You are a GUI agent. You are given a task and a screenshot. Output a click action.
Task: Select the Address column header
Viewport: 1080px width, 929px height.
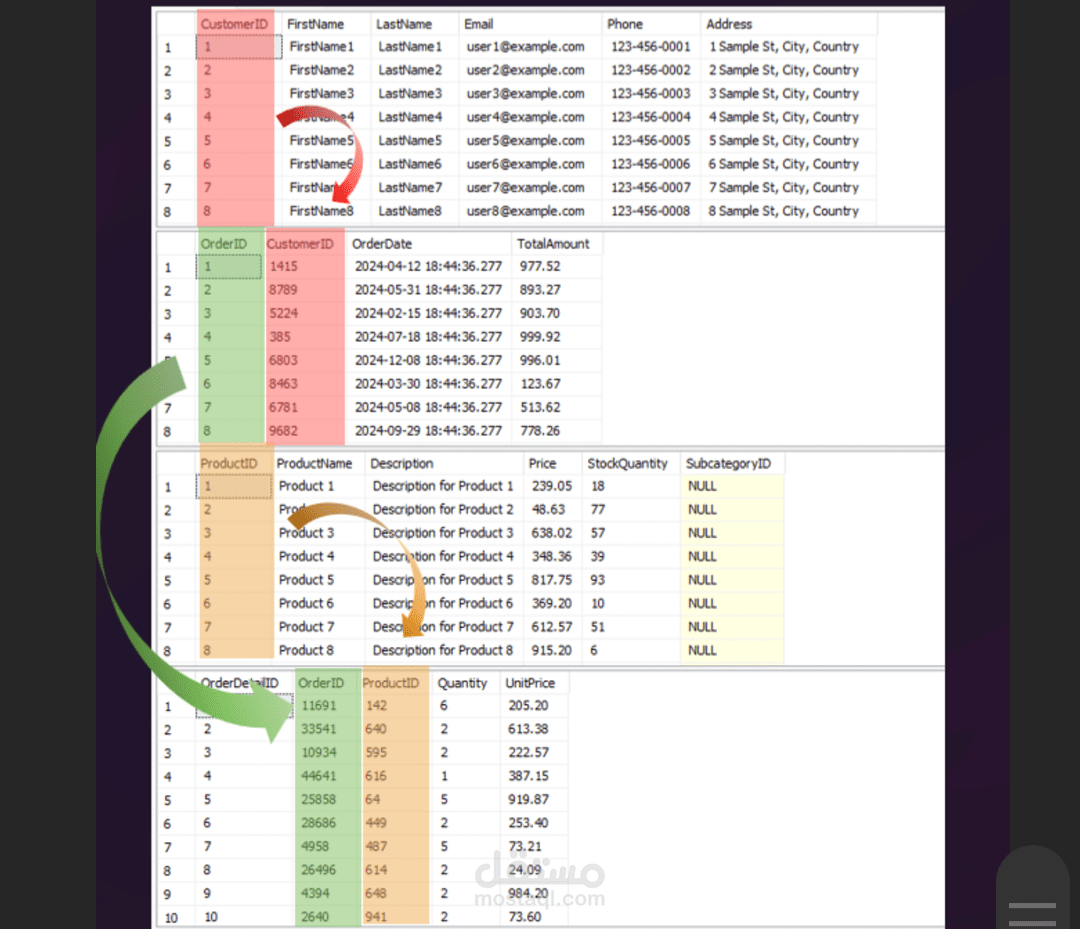(x=729, y=24)
